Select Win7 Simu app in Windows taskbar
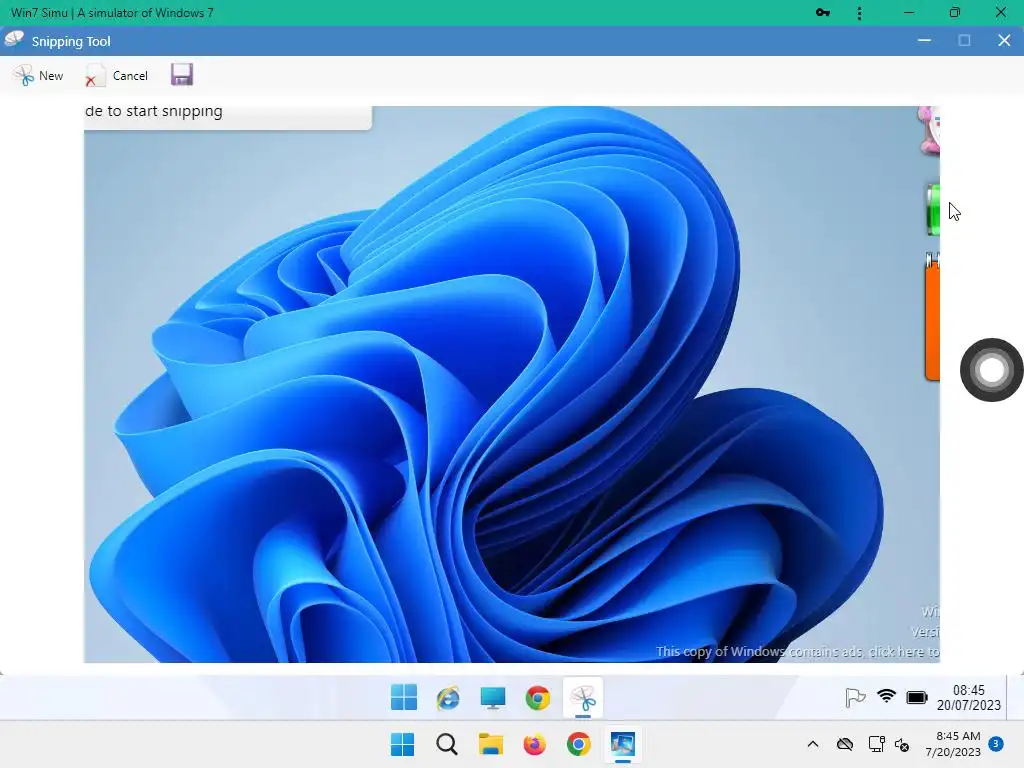Image resolution: width=1024 pixels, height=768 pixels. point(623,744)
